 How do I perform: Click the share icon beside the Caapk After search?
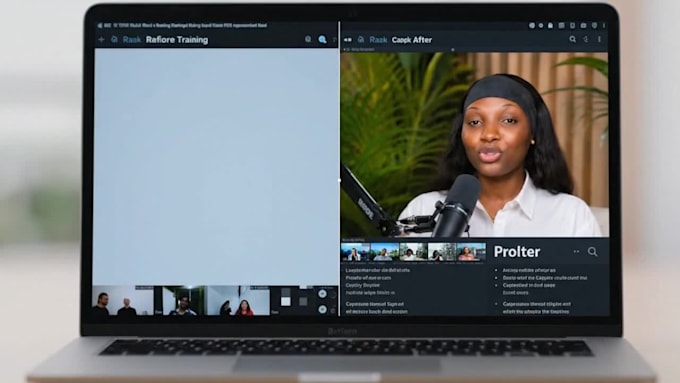585,39
